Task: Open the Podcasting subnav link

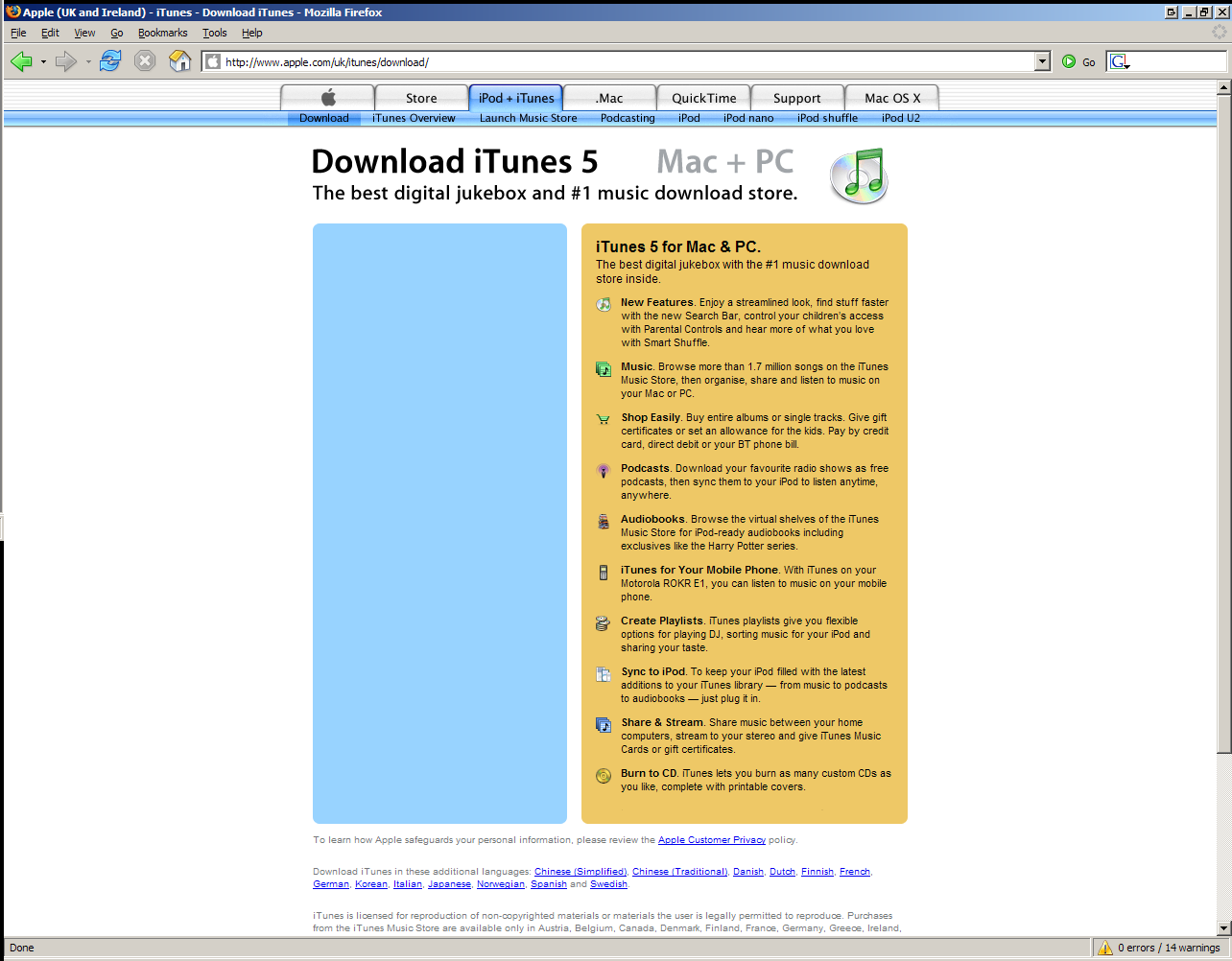Action: point(628,118)
